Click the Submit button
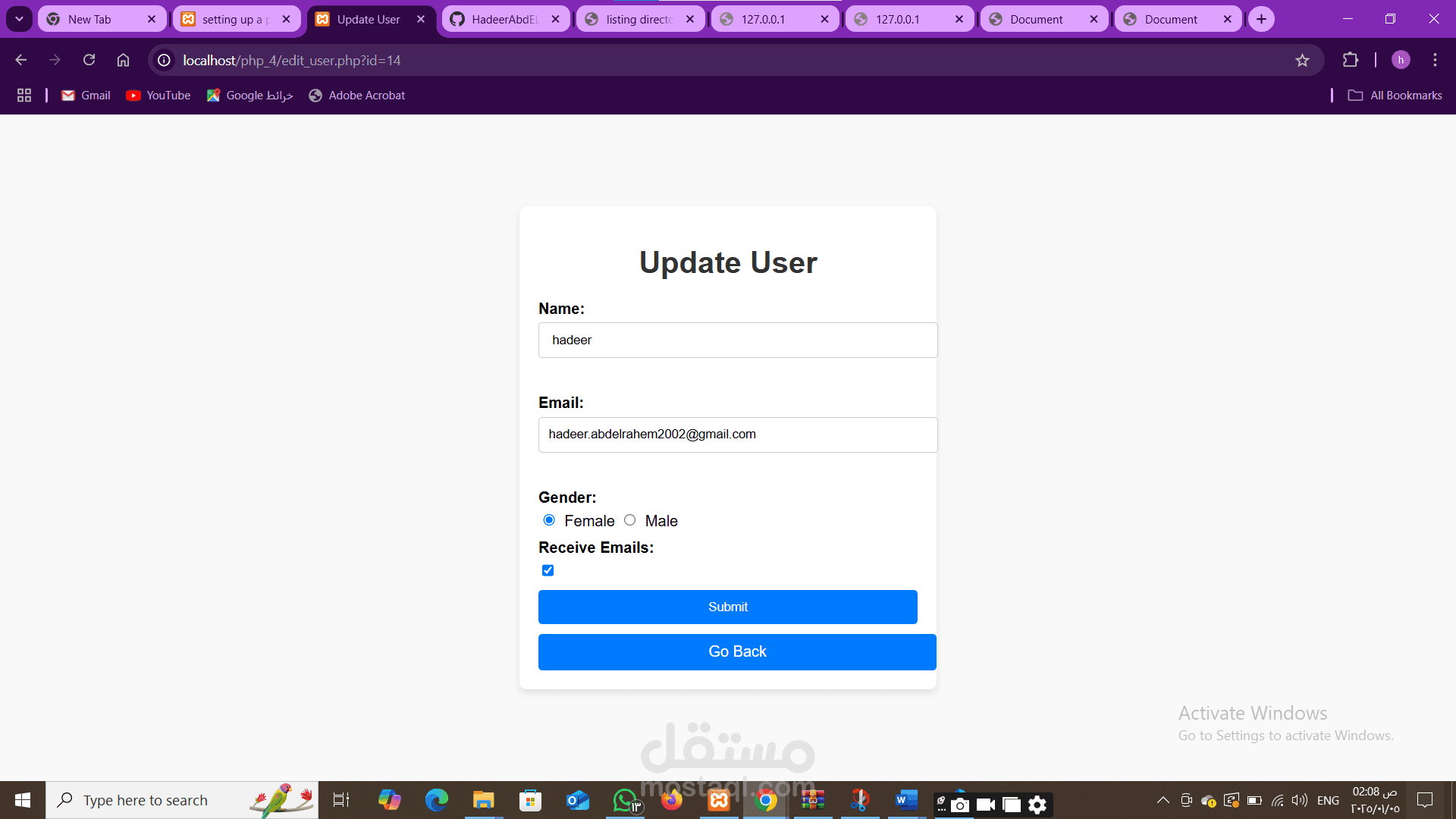 click(727, 607)
